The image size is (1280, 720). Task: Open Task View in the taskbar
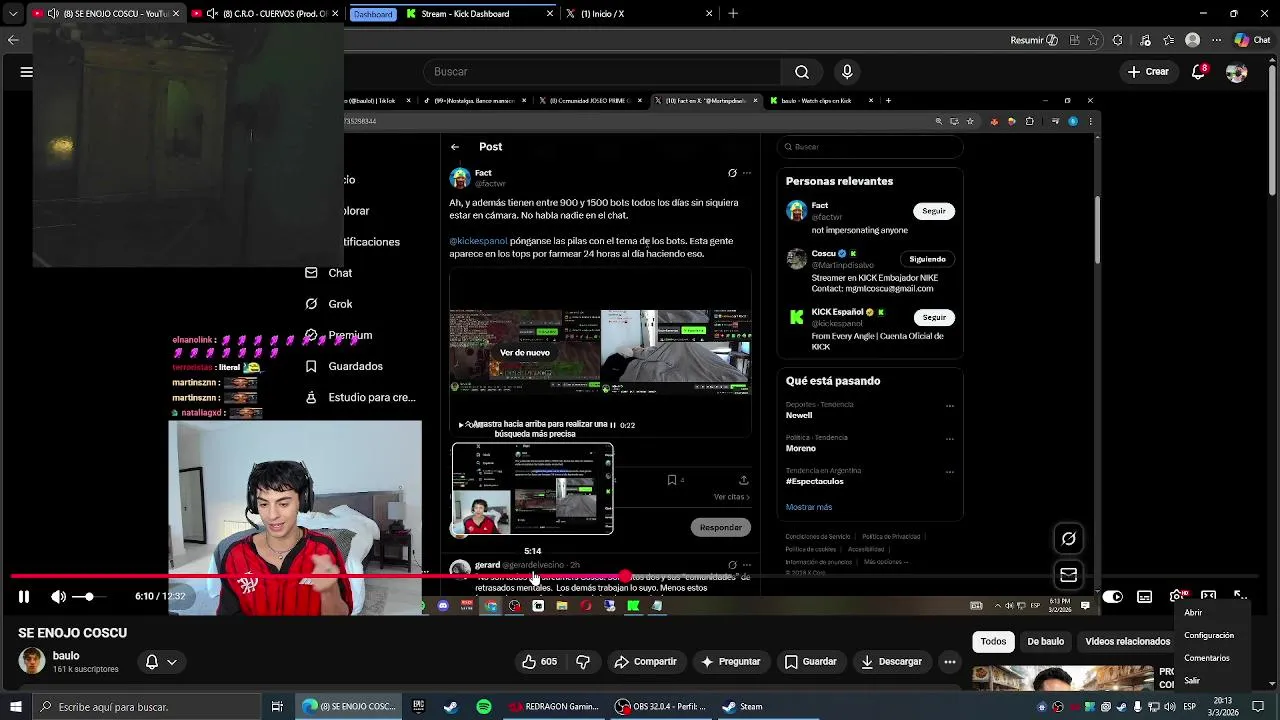[x=278, y=707]
